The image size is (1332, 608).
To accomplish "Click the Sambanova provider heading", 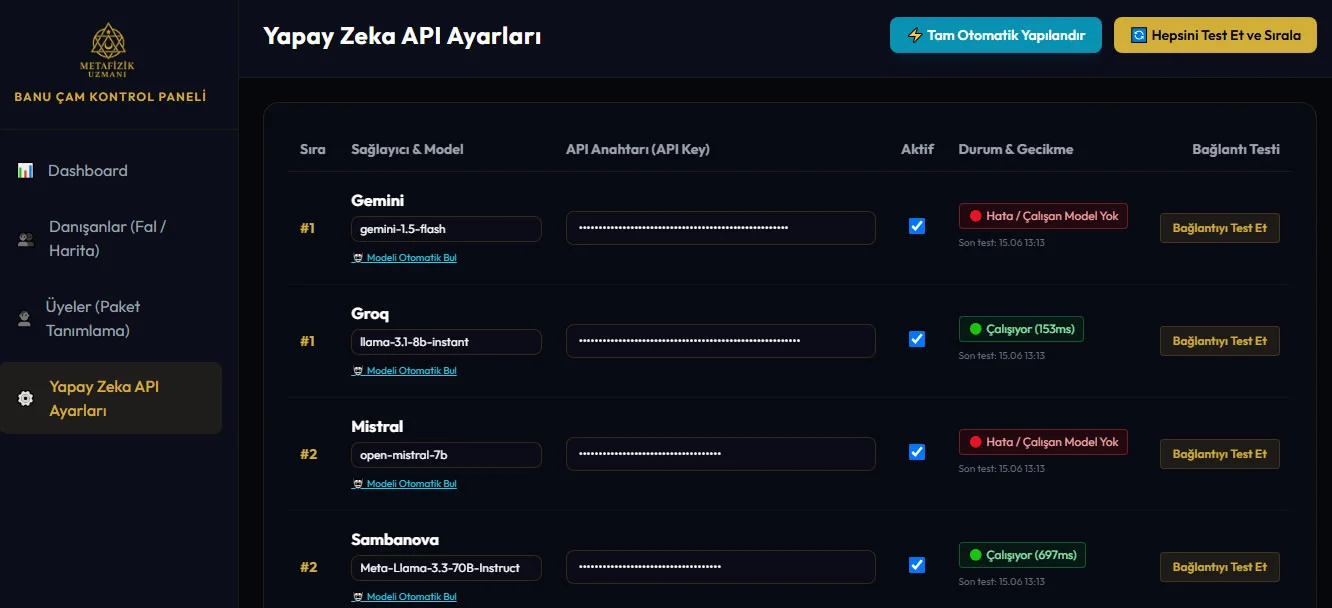I will click(x=395, y=539).
